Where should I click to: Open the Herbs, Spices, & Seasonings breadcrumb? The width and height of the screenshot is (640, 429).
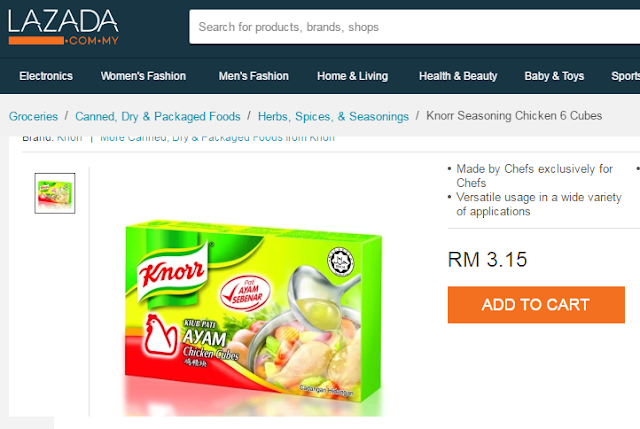[333, 116]
